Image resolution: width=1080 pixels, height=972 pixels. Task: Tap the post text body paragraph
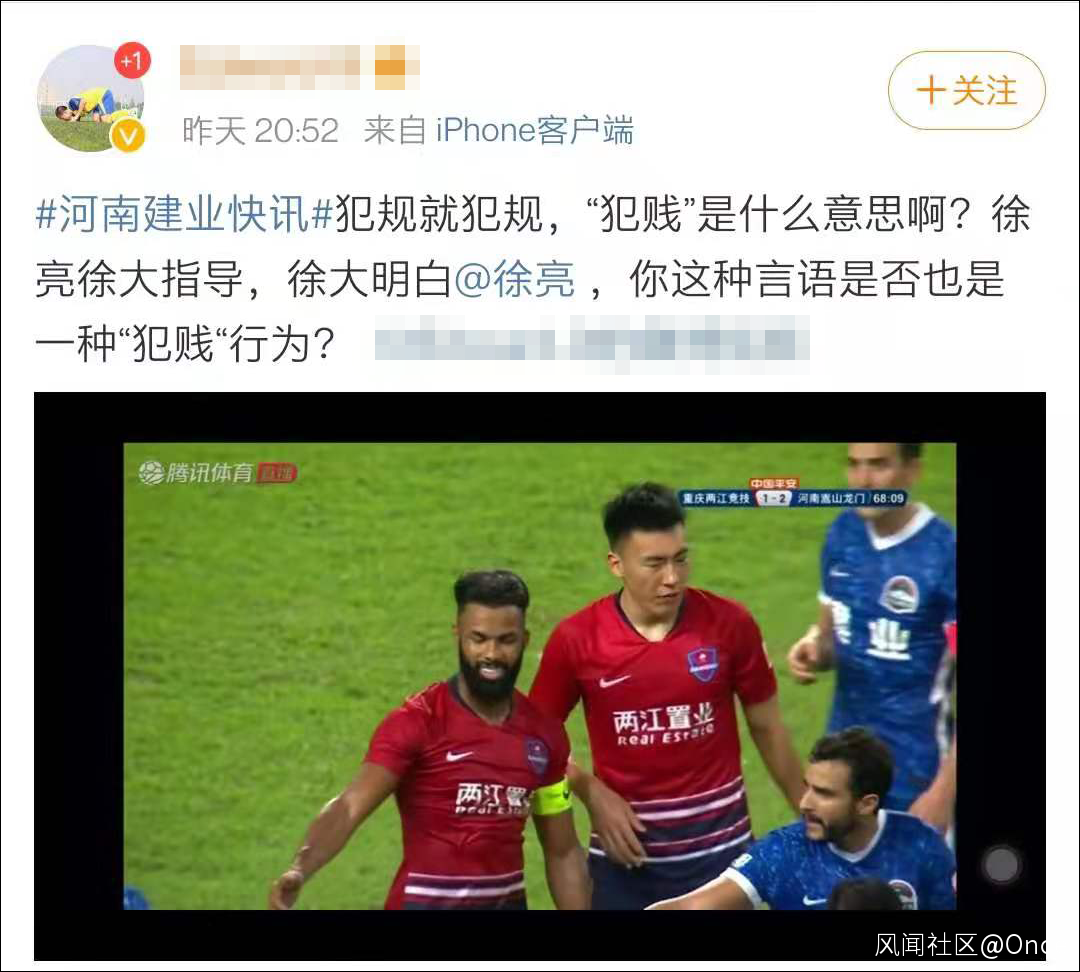pos(532,279)
